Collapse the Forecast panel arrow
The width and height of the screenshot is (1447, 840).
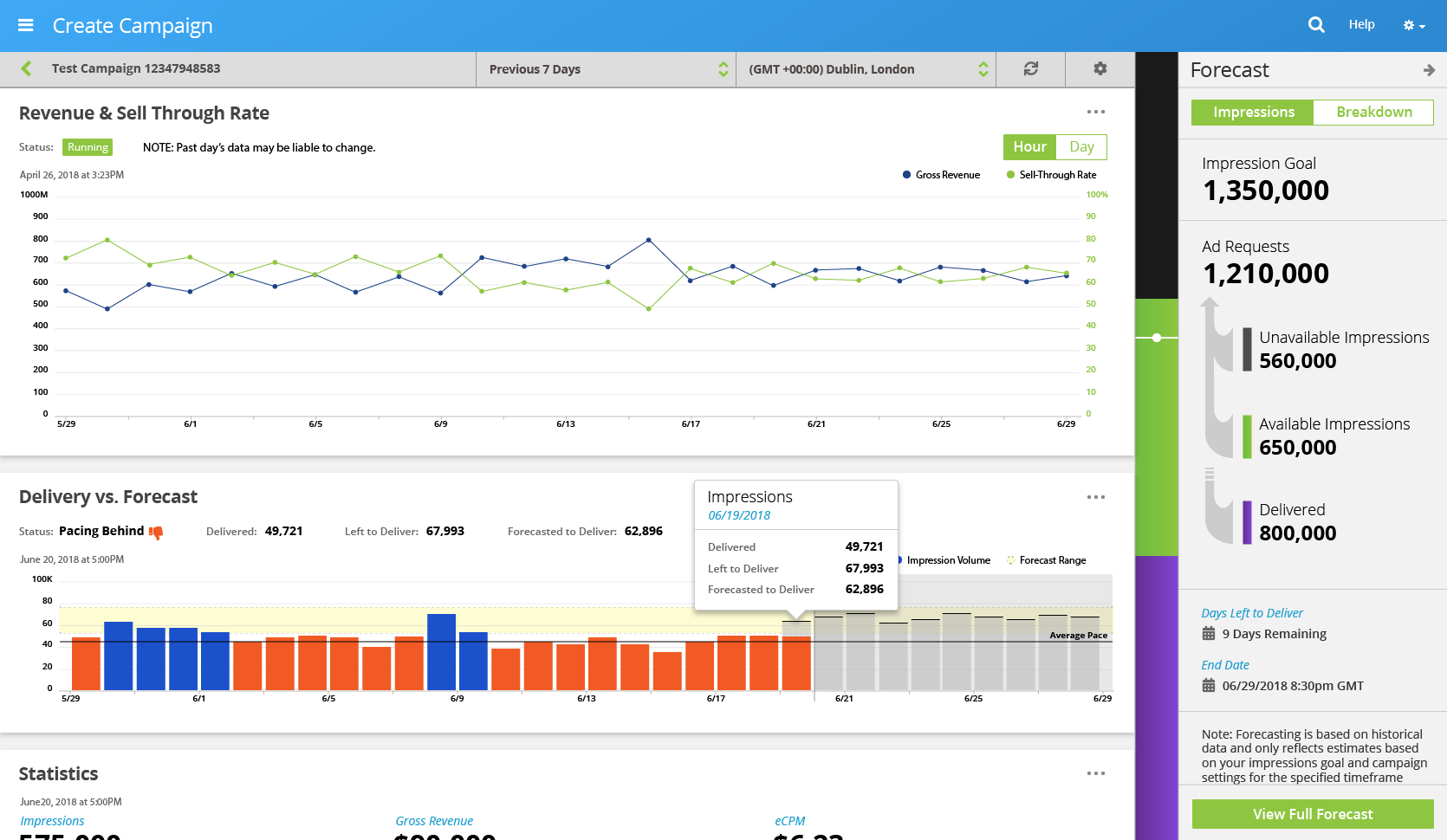click(1428, 70)
